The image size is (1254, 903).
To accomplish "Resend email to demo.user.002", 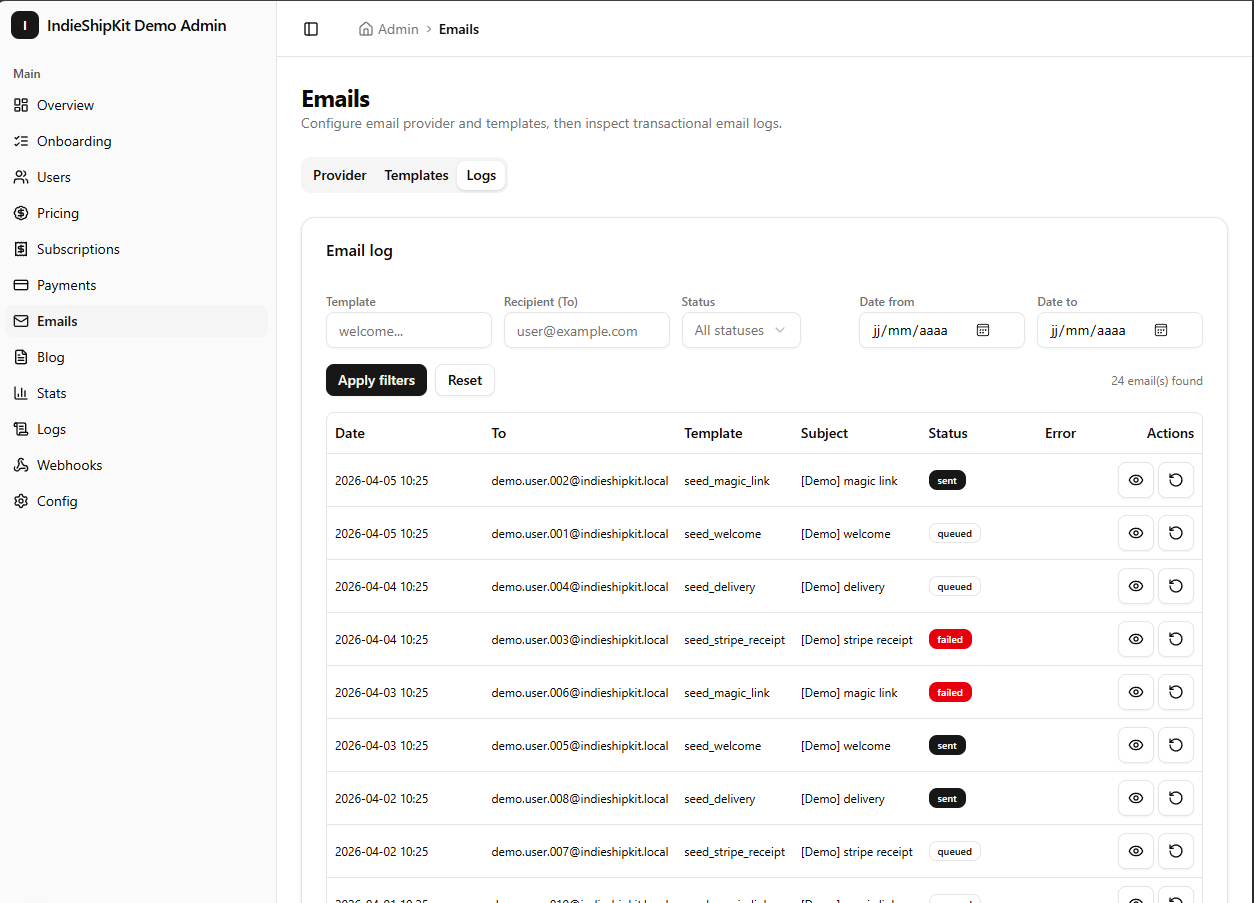I will pyautogui.click(x=1176, y=480).
